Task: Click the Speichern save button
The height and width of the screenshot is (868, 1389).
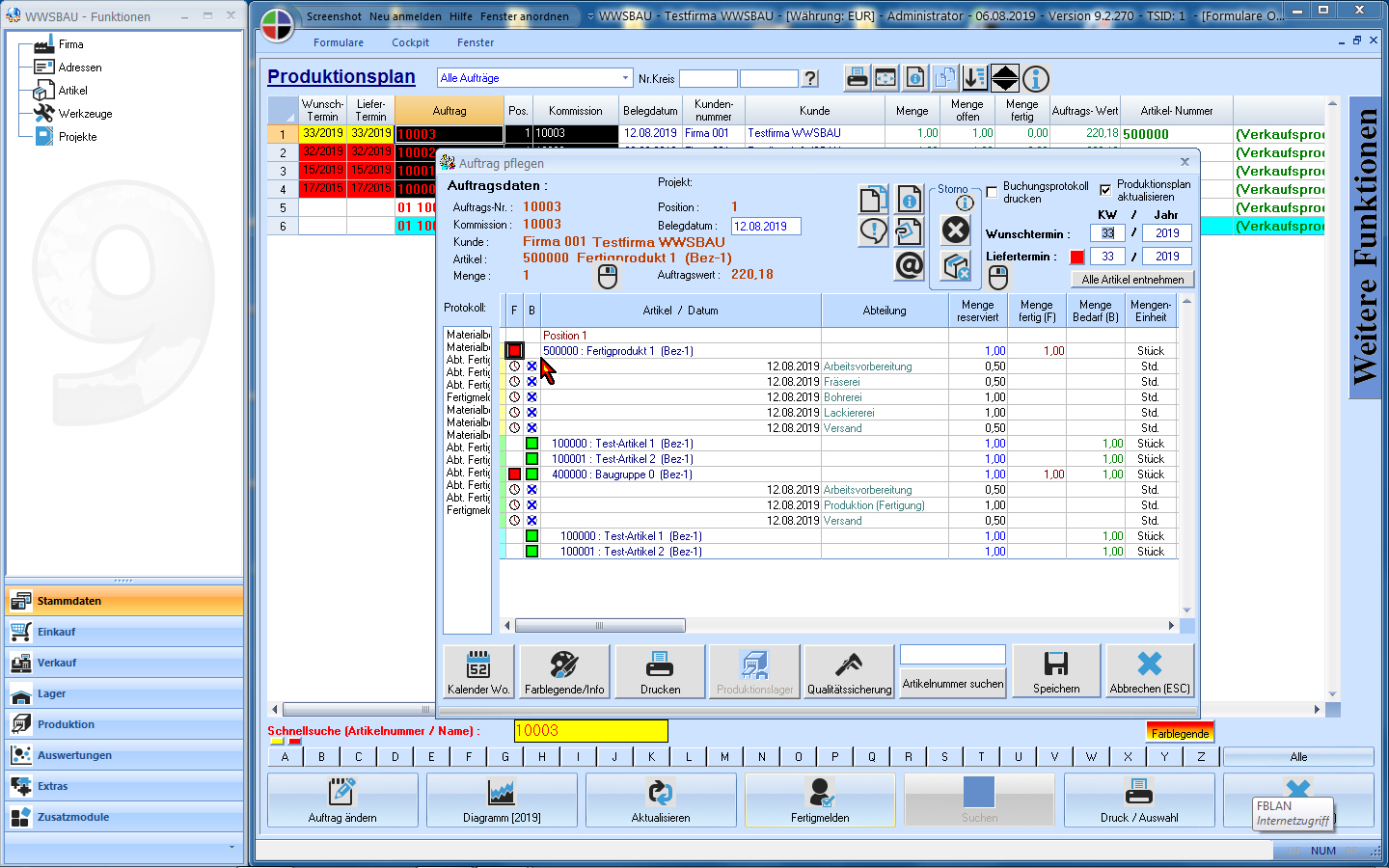Action: (1056, 670)
